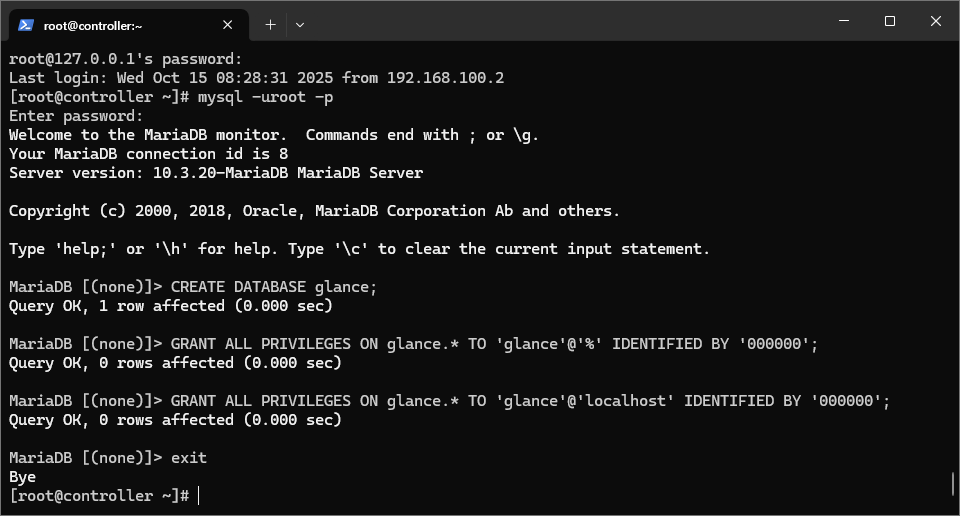Click the Copyright Oracle MariaDB Corporation line
Viewport: 960px width, 516px height.
coord(314,211)
